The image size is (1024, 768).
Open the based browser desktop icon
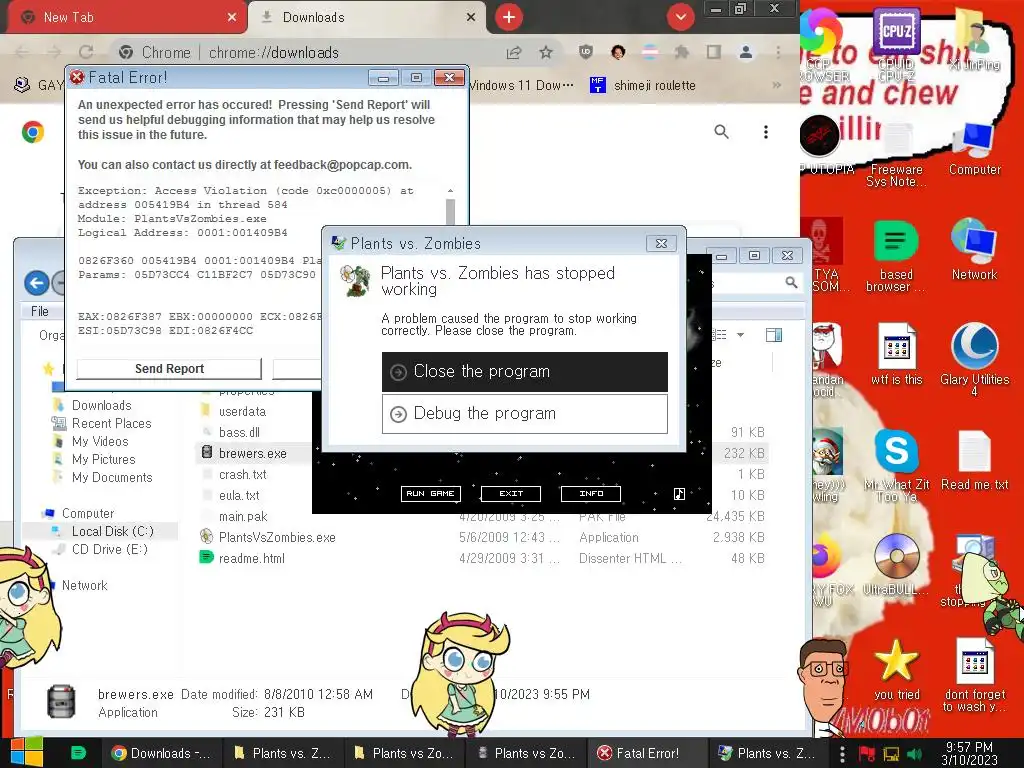pos(896,255)
